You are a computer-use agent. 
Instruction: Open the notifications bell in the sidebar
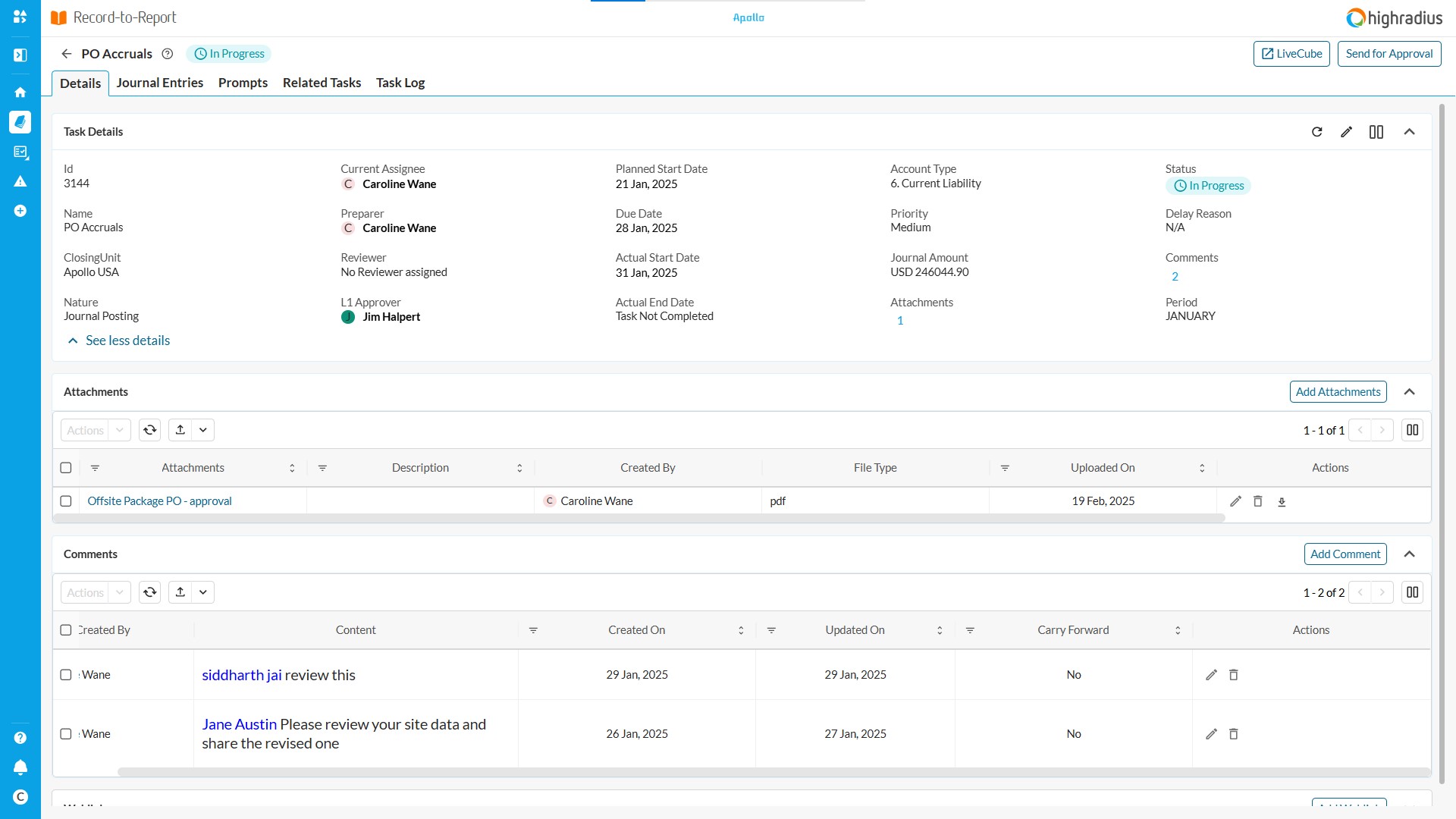point(20,767)
